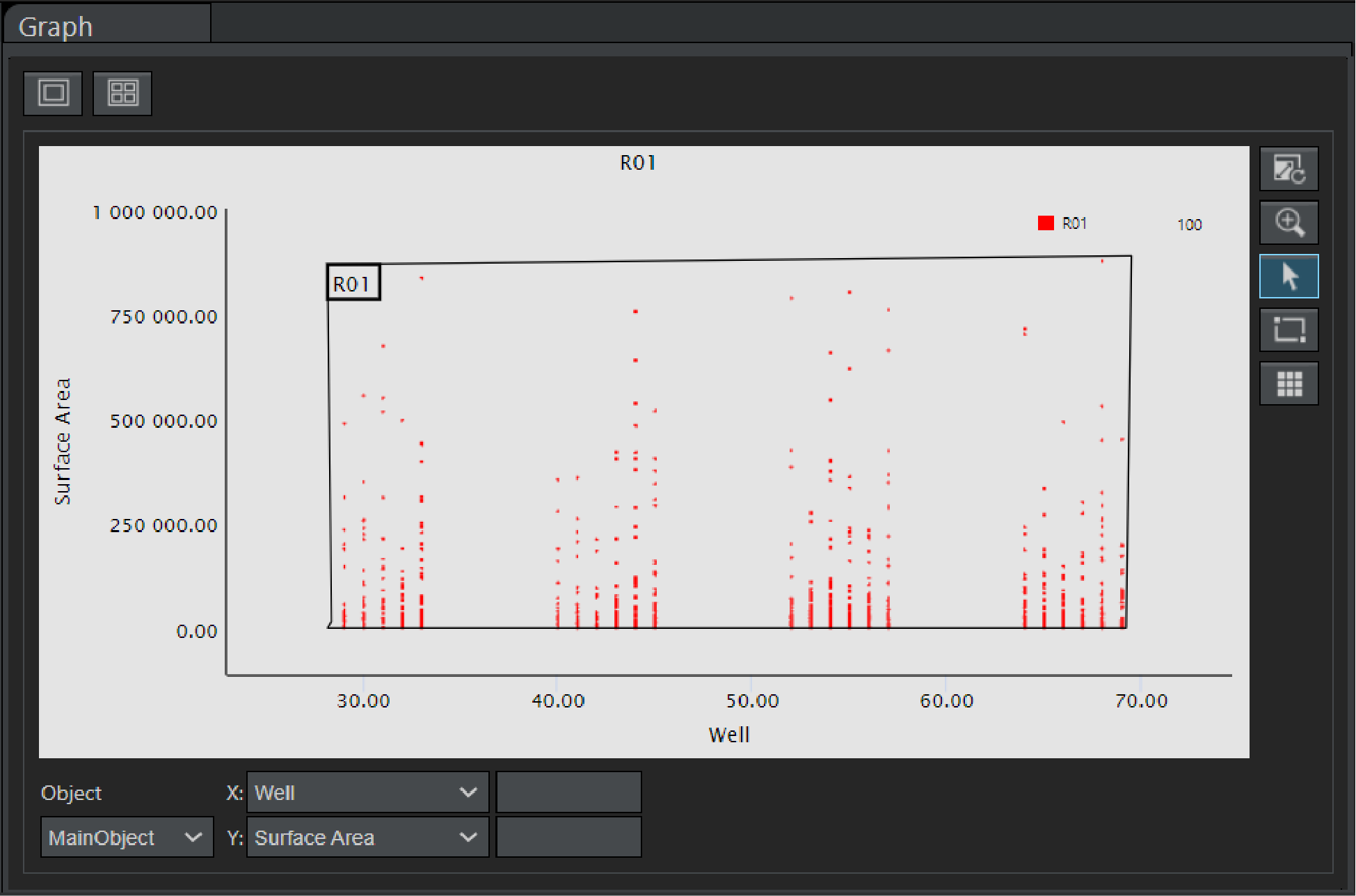Click the 40.00 X-axis tick label
The width and height of the screenshot is (1356, 896).
tap(558, 701)
